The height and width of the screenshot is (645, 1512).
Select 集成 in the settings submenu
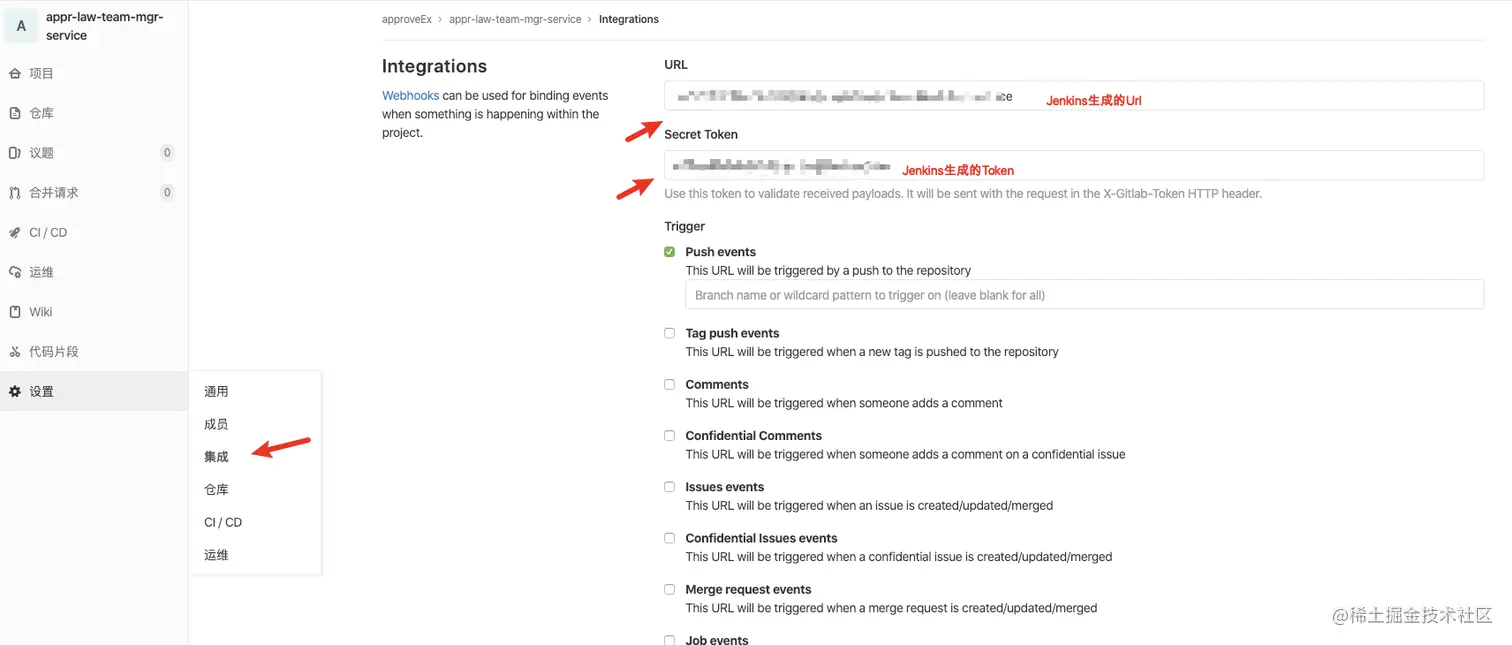coord(216,457)
